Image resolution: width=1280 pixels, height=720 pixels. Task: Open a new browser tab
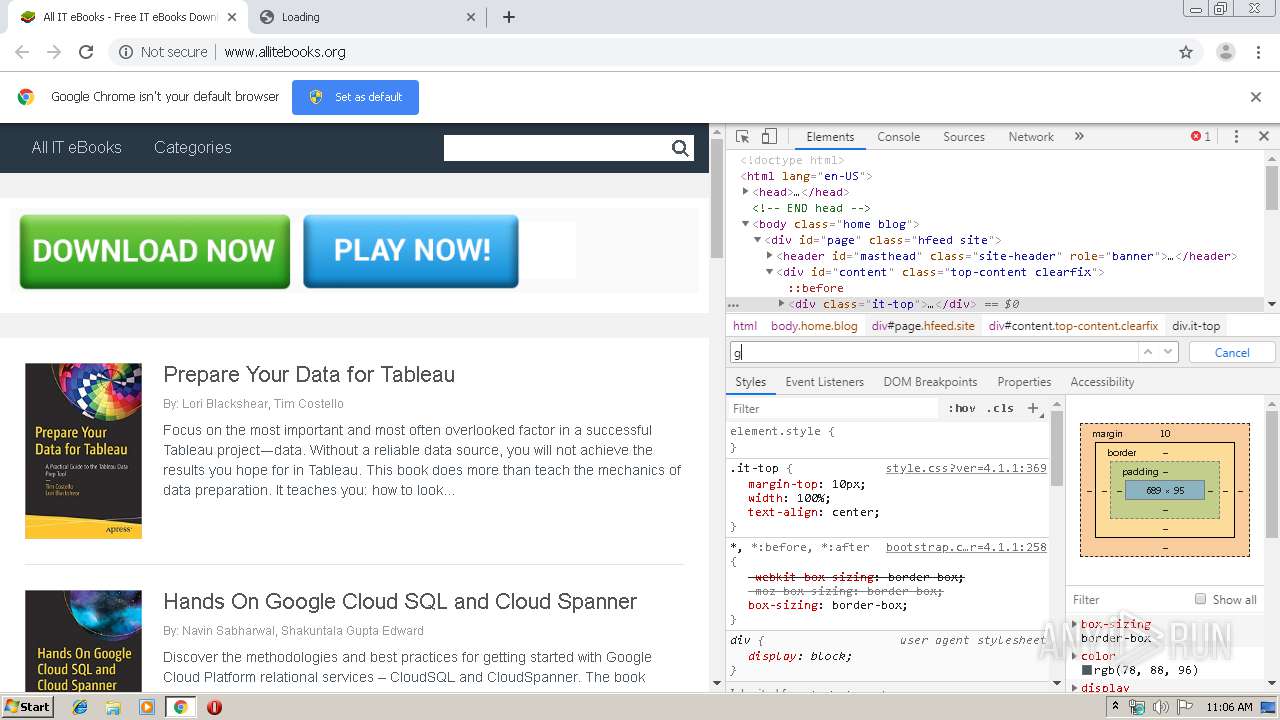[509, 17]
